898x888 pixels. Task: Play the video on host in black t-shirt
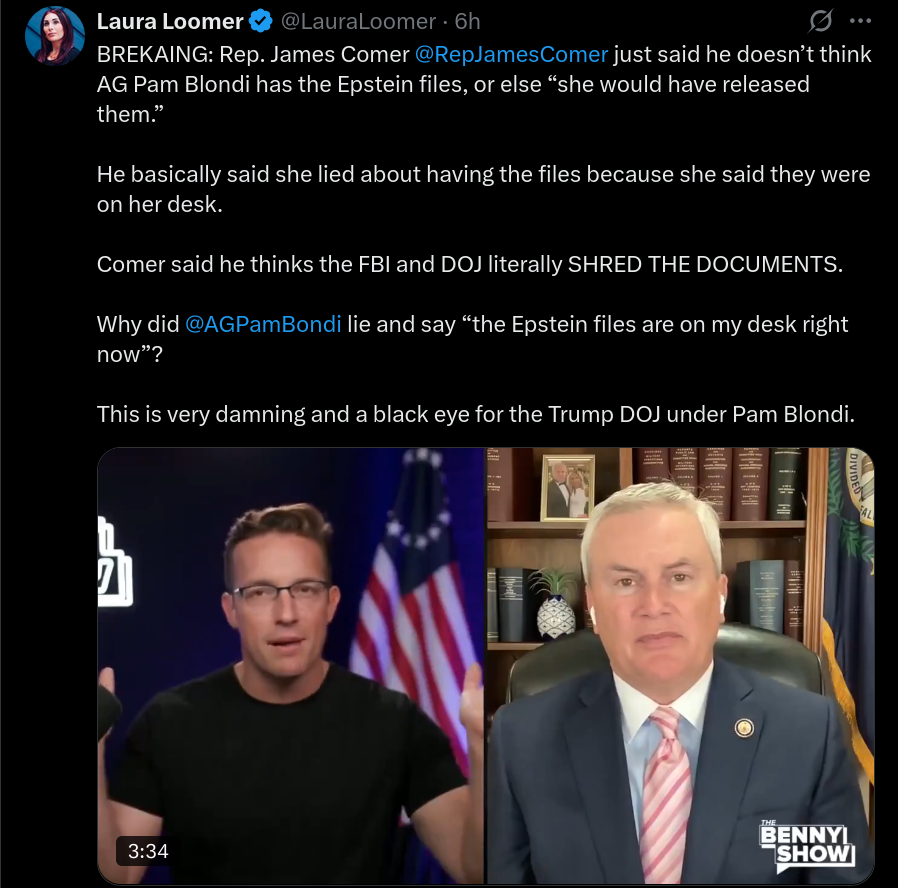pos(291,666)
